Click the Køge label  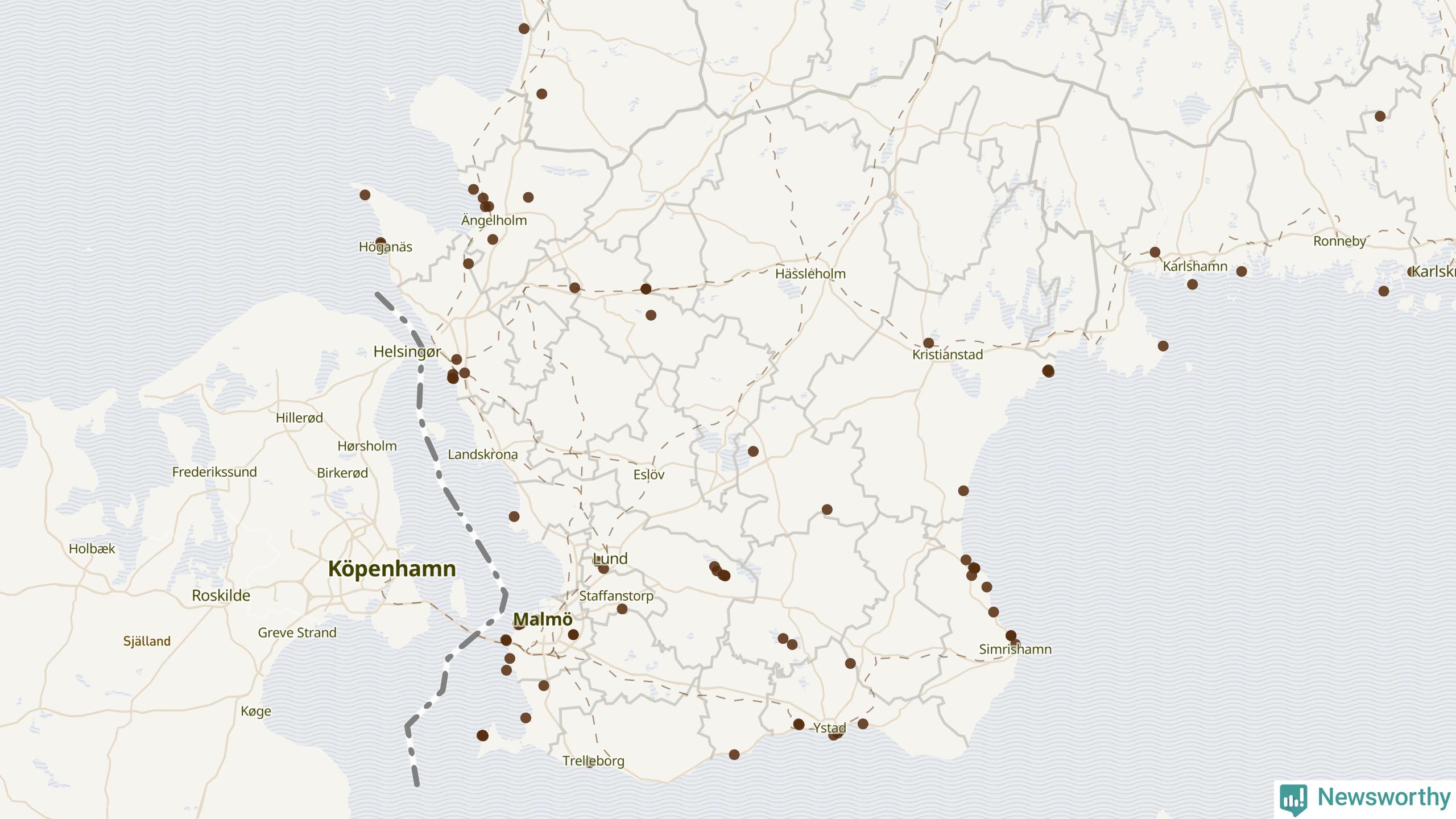(256, 712)
